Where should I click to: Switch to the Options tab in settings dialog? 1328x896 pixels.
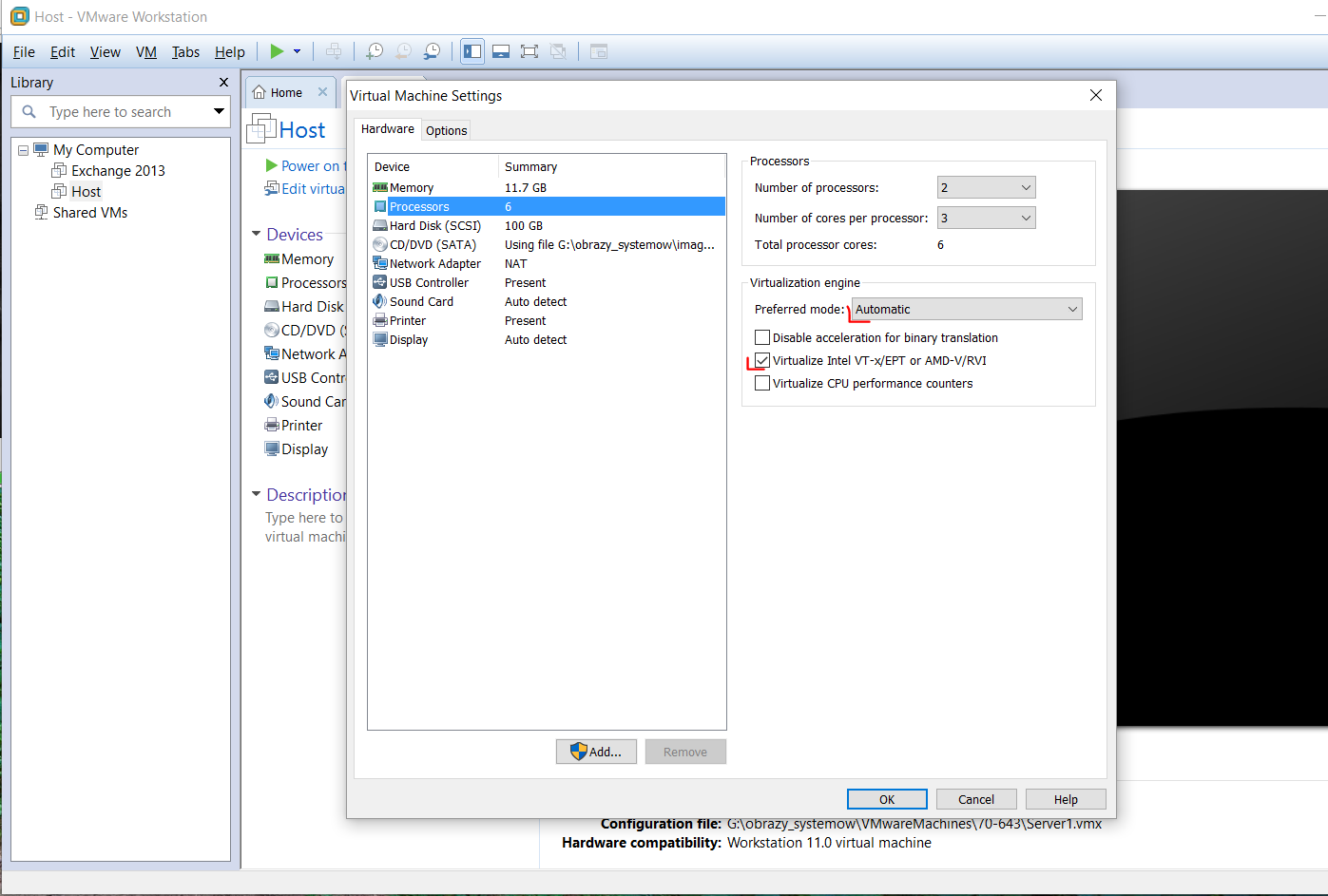[x=446, y=130]
